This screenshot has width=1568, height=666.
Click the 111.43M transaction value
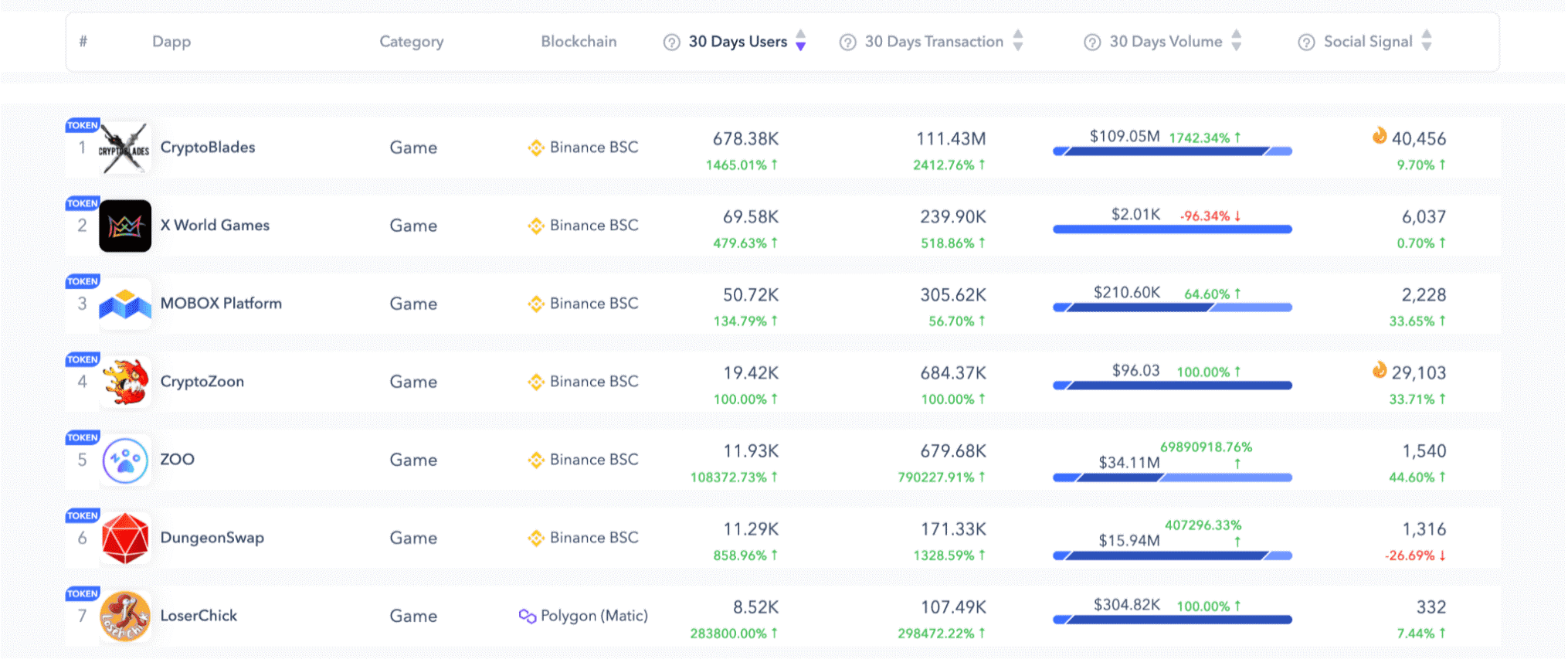coord(951,139)
